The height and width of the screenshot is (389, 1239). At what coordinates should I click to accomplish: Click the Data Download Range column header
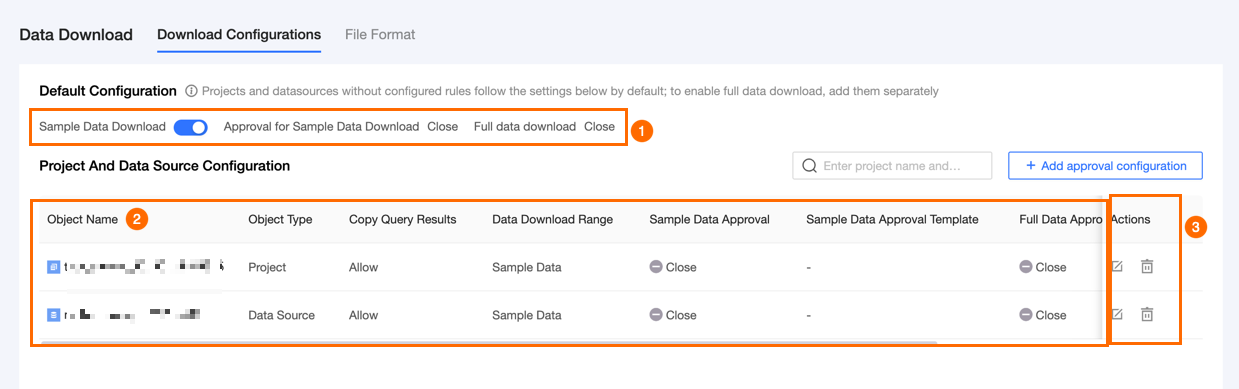(552, 219)
